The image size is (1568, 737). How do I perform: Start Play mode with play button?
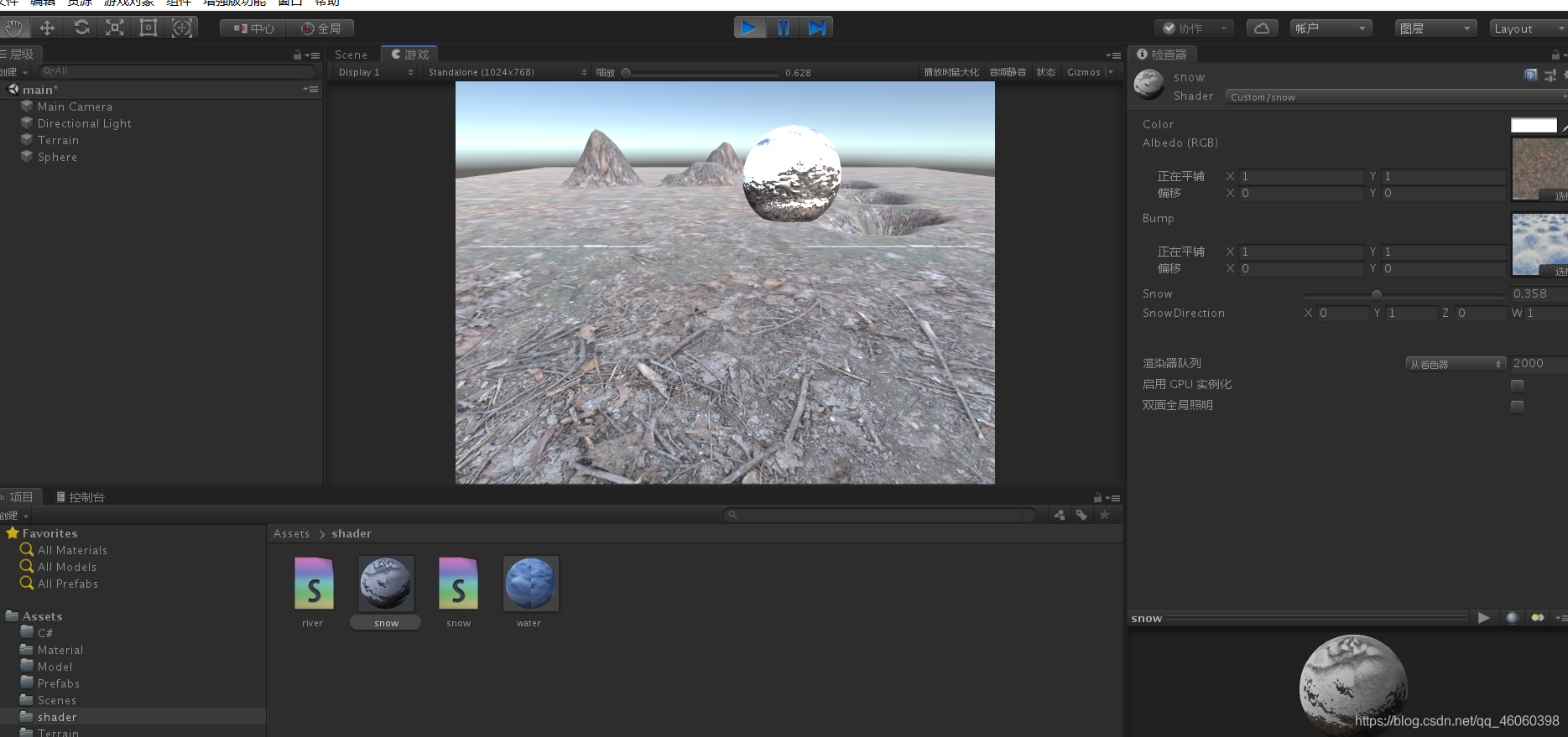750,28
